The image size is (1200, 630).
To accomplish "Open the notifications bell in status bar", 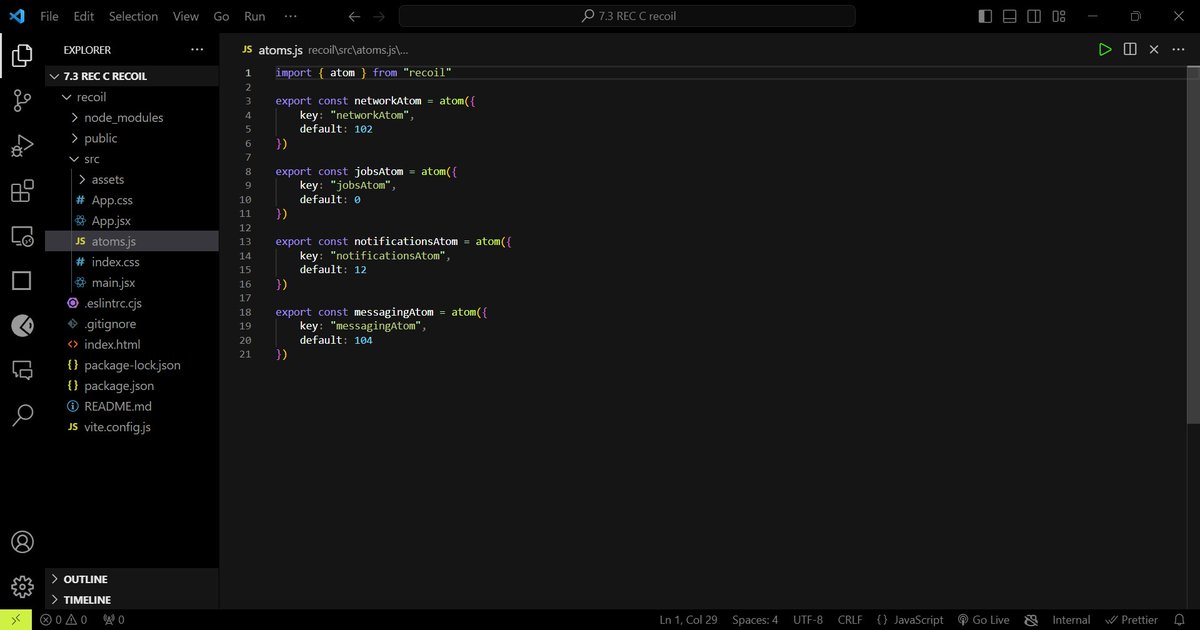I will (x=1179, y=620).
